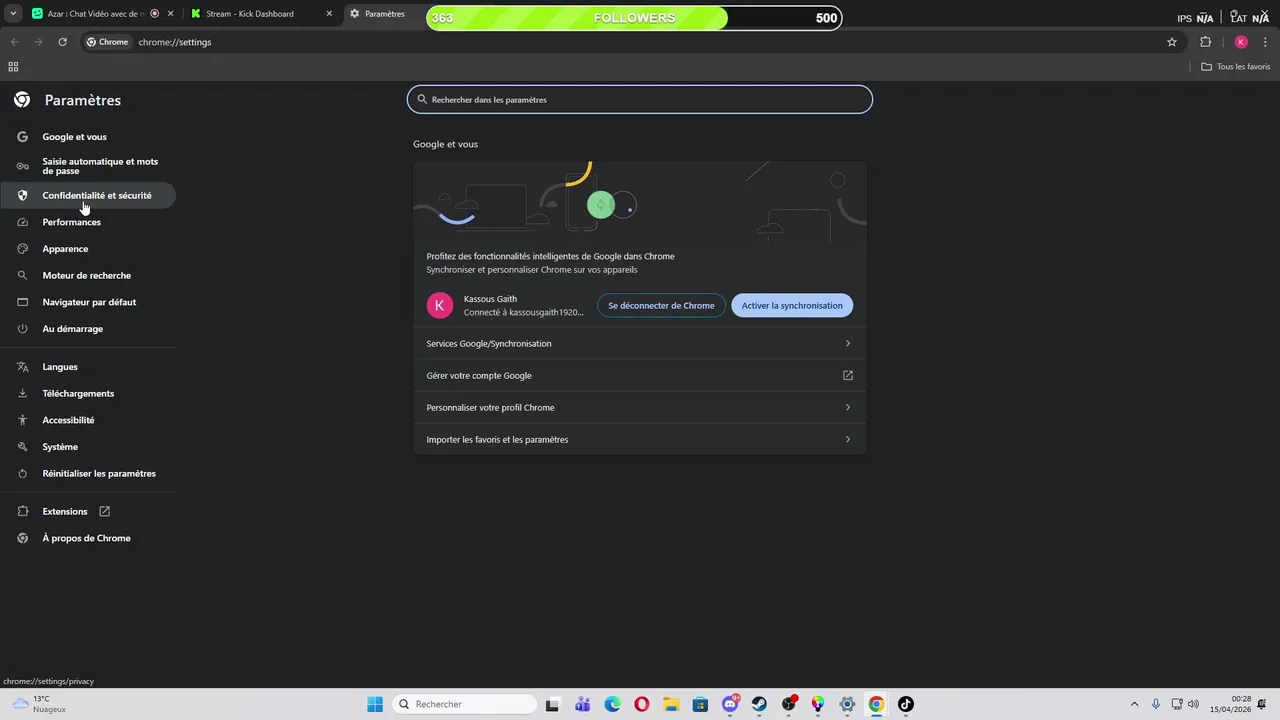Screen dimensions: 1280x720
Task: Open Système settings section
Action: [88, 447]
